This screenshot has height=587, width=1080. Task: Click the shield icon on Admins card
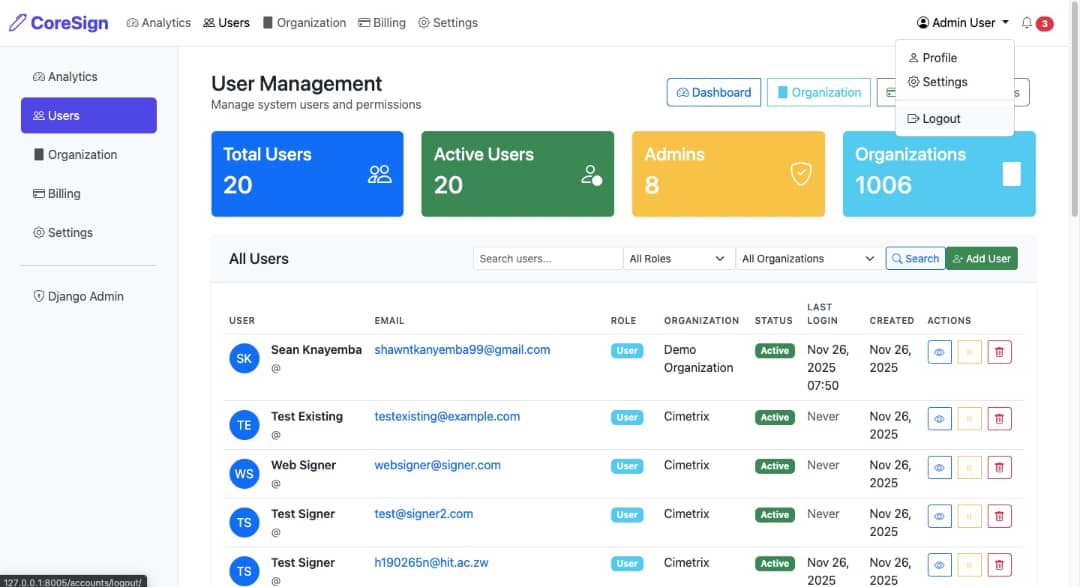[800, 174]
